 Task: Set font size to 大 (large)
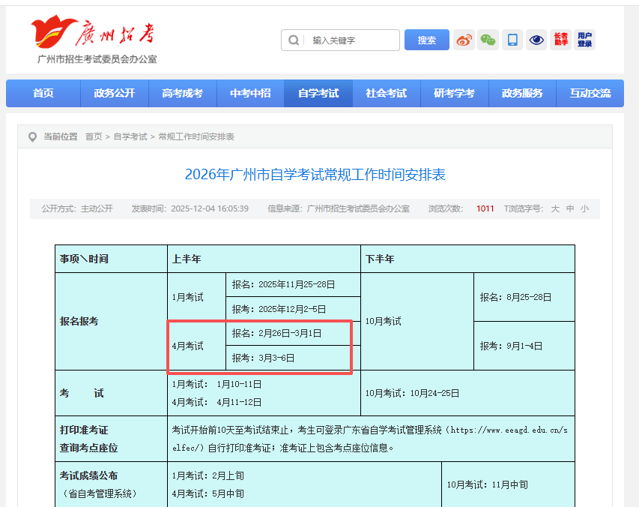pos(555,209)
